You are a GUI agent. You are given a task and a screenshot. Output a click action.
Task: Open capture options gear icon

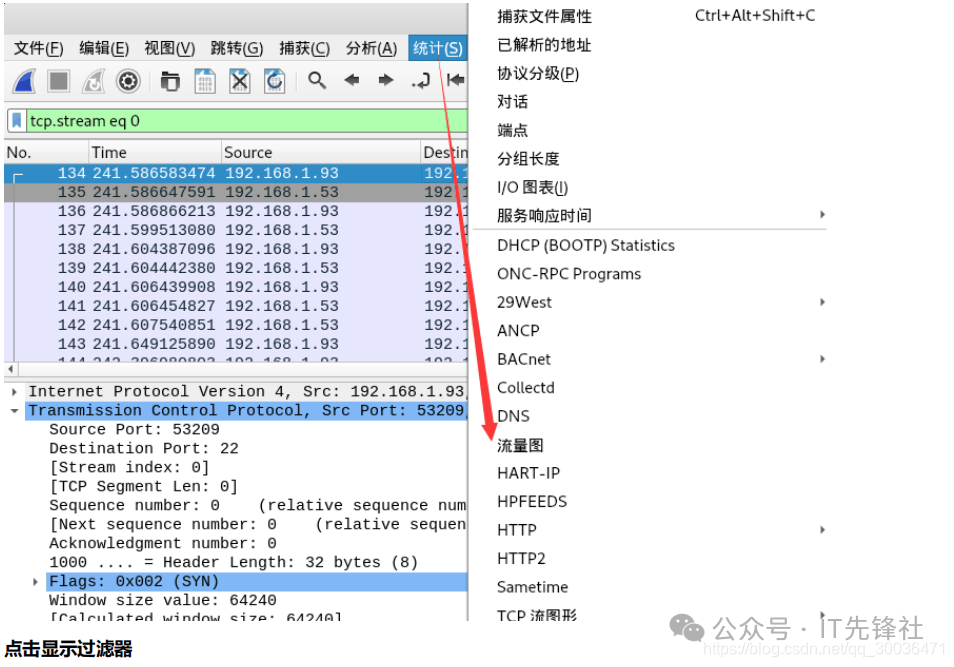click(x=128, y=81)
